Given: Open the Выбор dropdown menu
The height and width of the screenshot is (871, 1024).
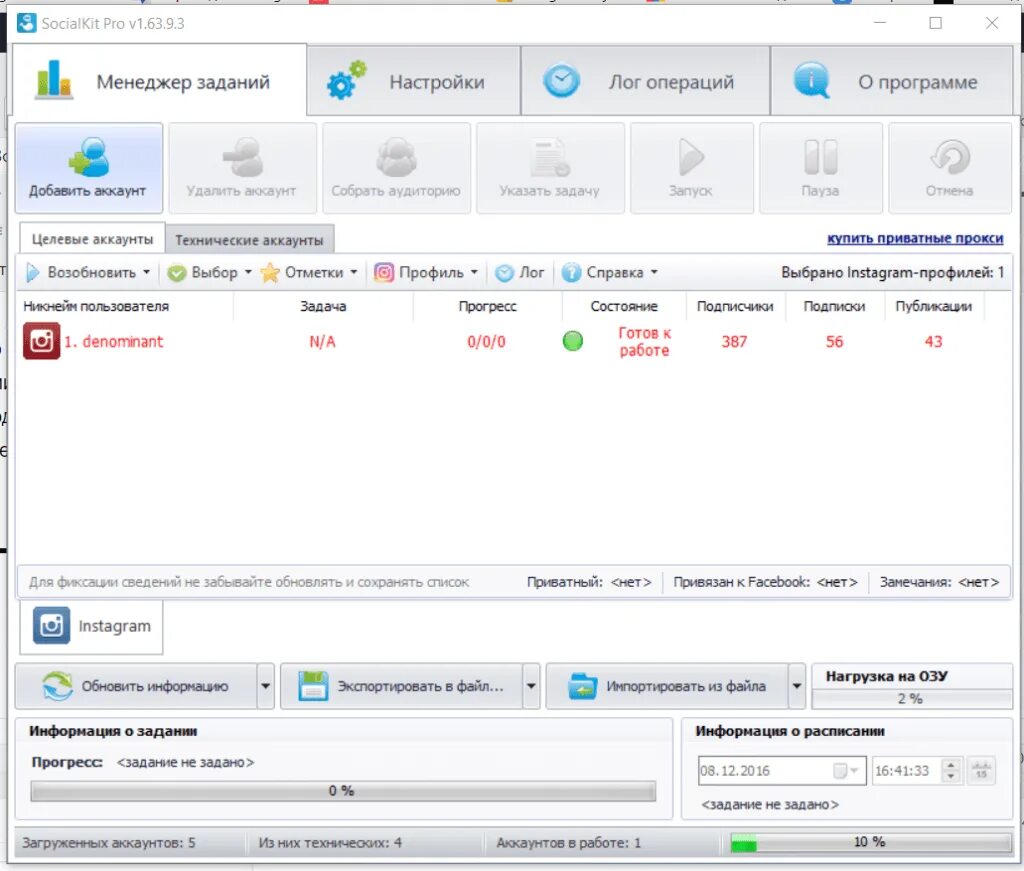Looking at the screenshot, I should point(210,272).
